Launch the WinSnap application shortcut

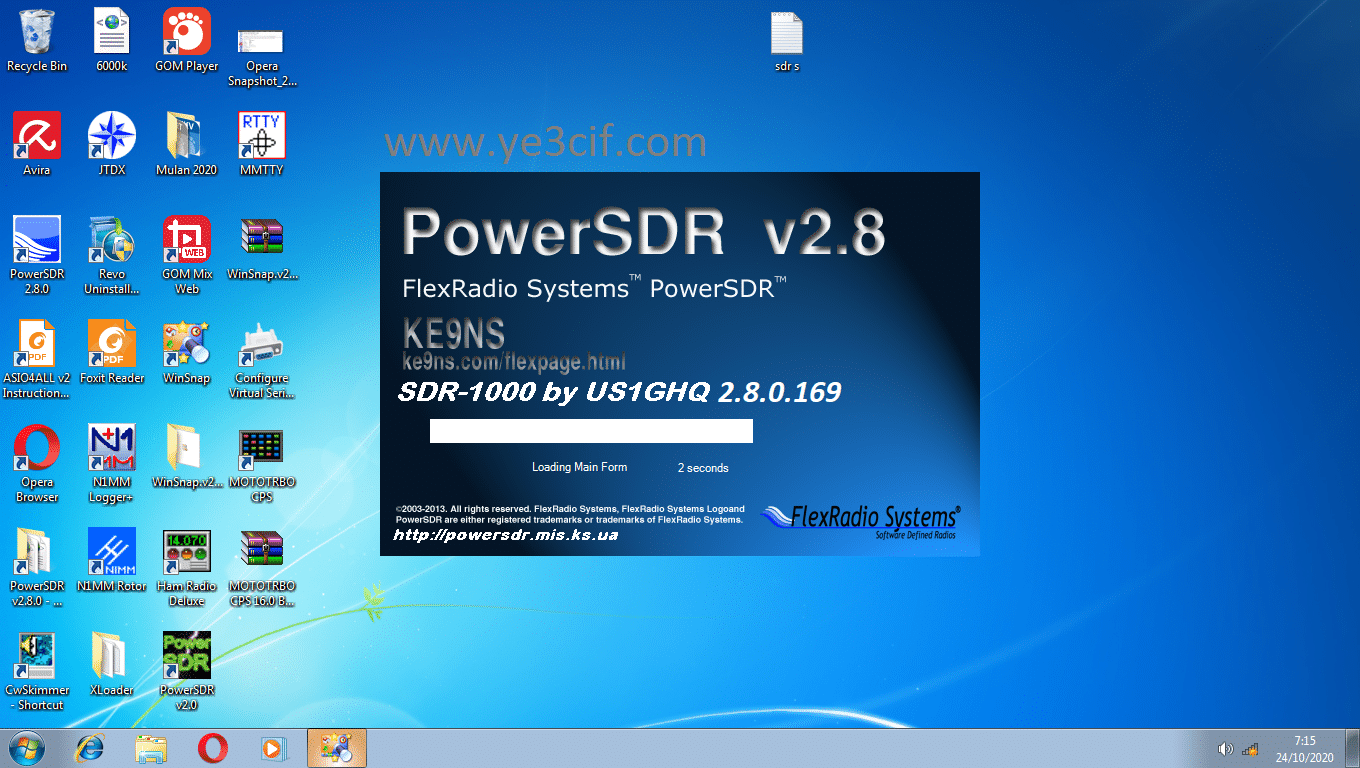[187, 352]
